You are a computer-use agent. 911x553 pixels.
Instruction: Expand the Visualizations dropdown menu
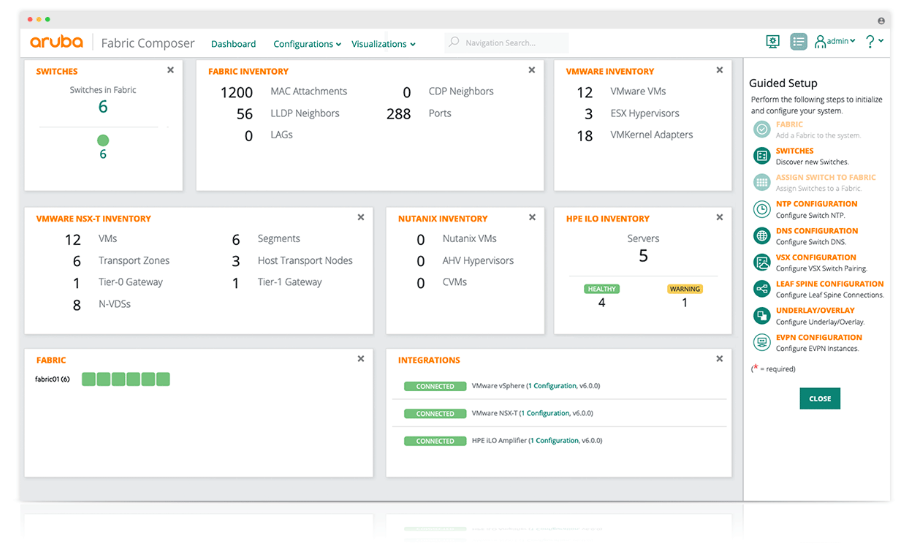tap(383, 44)
